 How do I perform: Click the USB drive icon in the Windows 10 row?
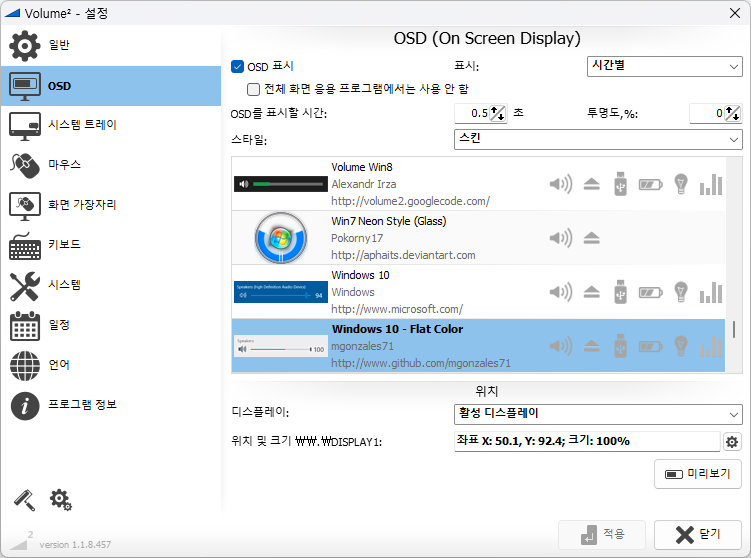620,292
